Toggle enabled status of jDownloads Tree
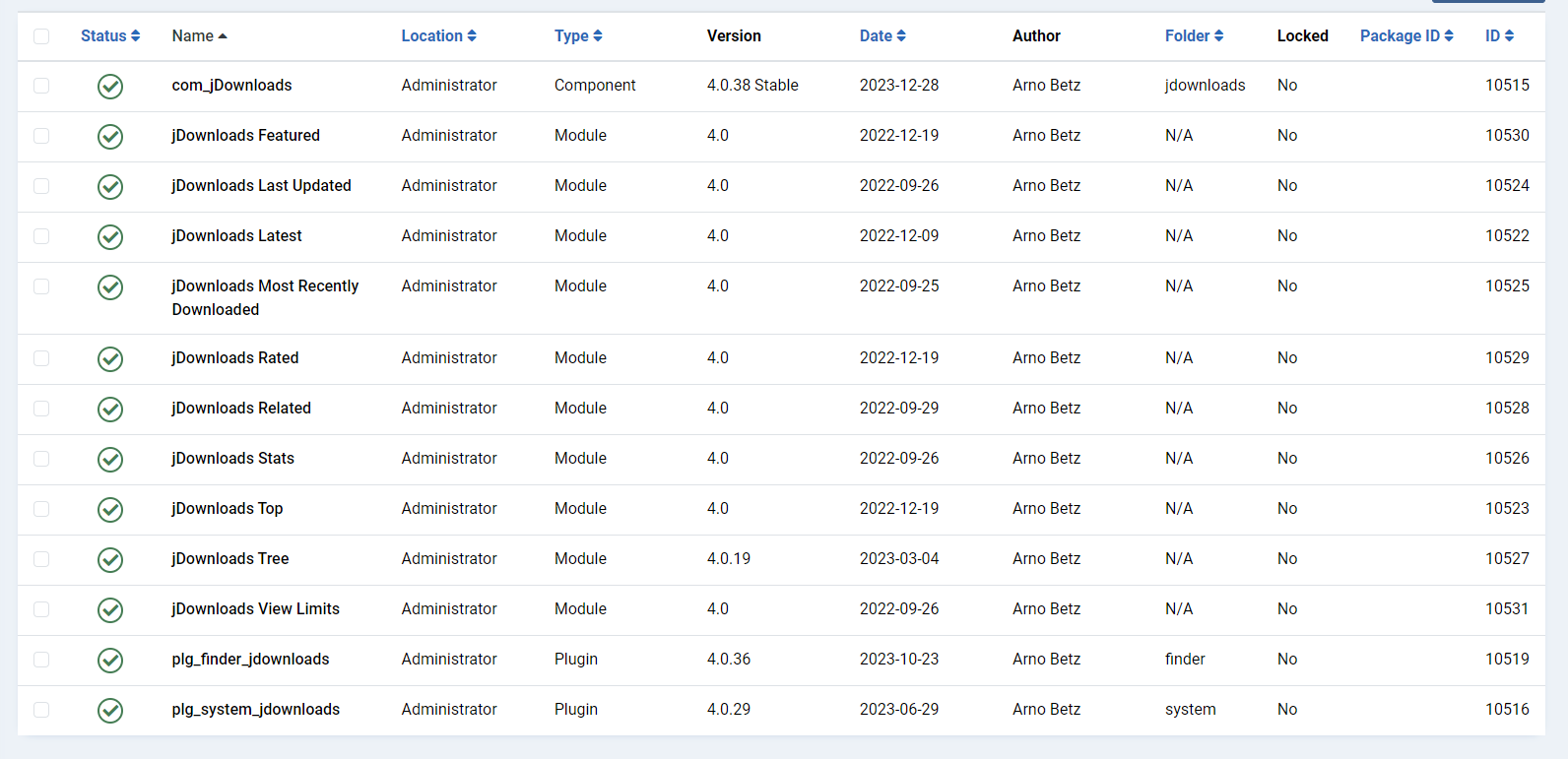The height and width of the screenshot is (759, 1568). point(110,560)
